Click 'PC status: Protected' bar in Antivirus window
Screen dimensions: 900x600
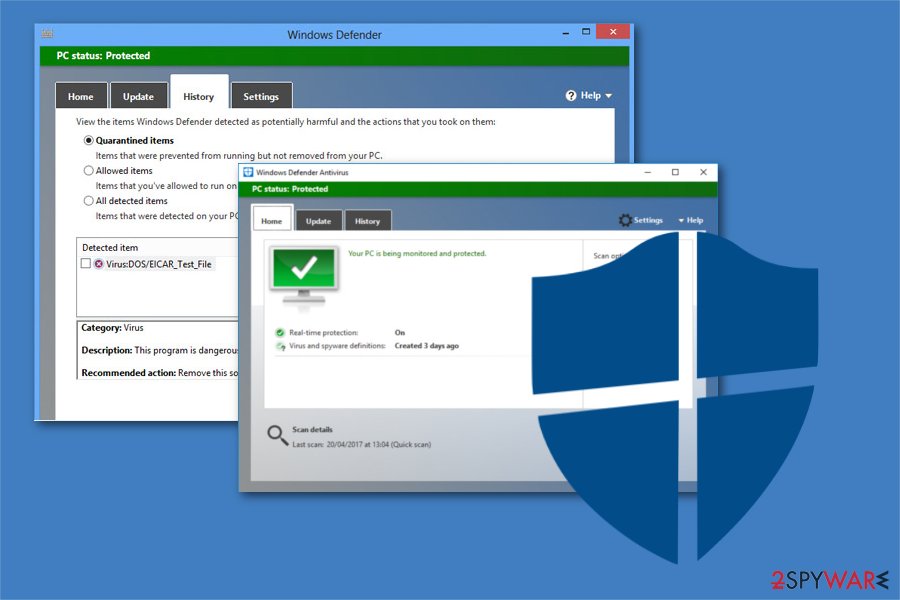478,189
